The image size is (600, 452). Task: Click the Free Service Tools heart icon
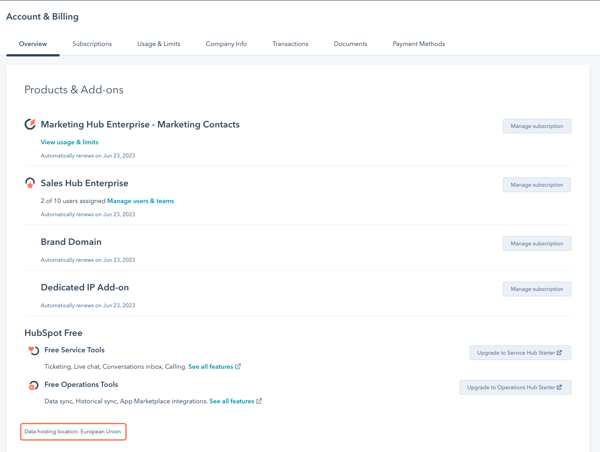(x=33, y=350)
